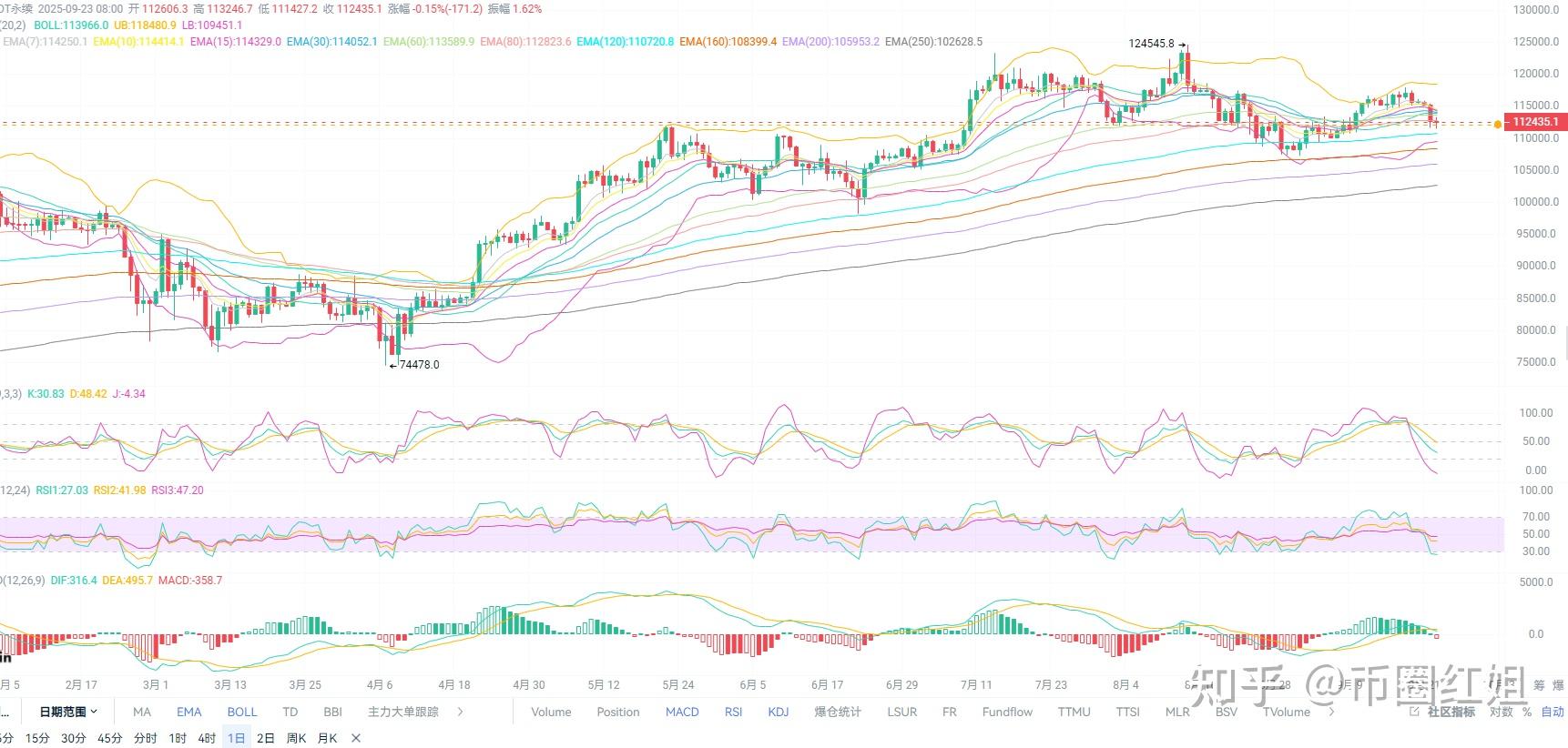
Task: Turn off the KDJ indicator
Action: click(778, 712)
